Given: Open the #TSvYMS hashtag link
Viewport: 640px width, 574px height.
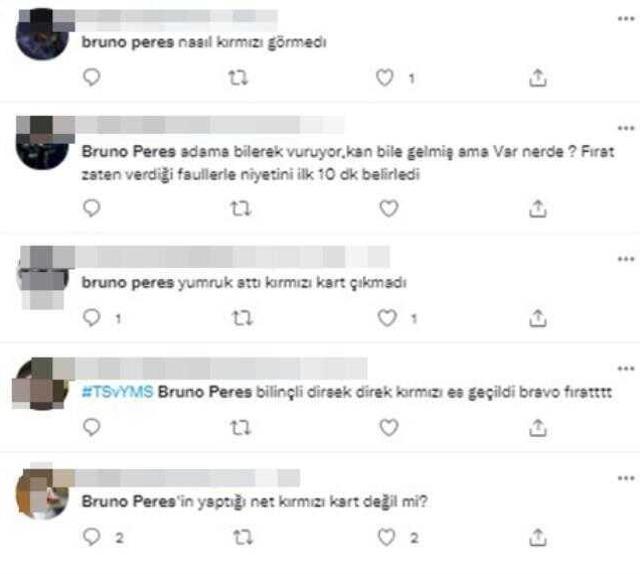Looking at the screenshot, I should coord(117,392).
